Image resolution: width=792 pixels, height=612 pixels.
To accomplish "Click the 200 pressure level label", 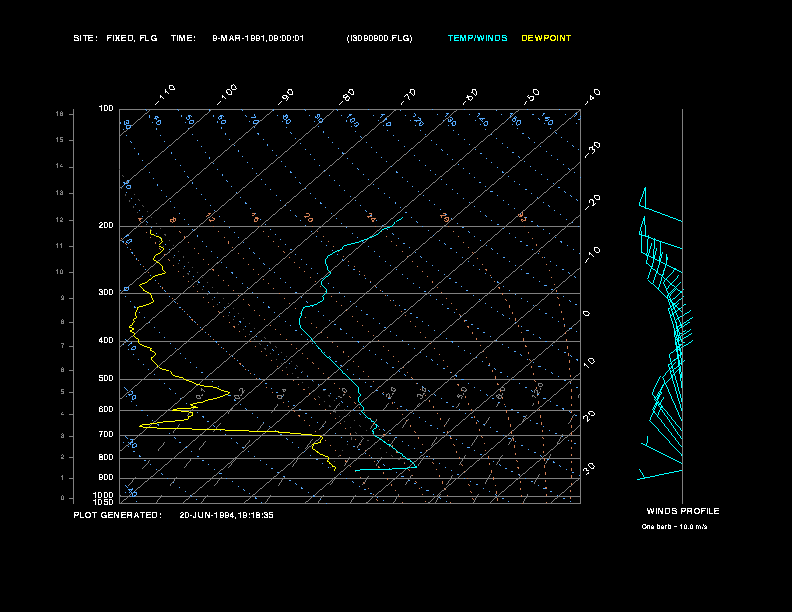I will tap(106, 225).
